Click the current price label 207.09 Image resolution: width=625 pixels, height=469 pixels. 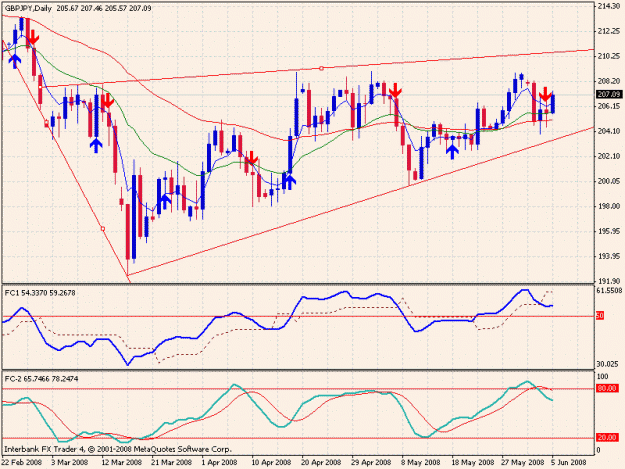[609, 94]
